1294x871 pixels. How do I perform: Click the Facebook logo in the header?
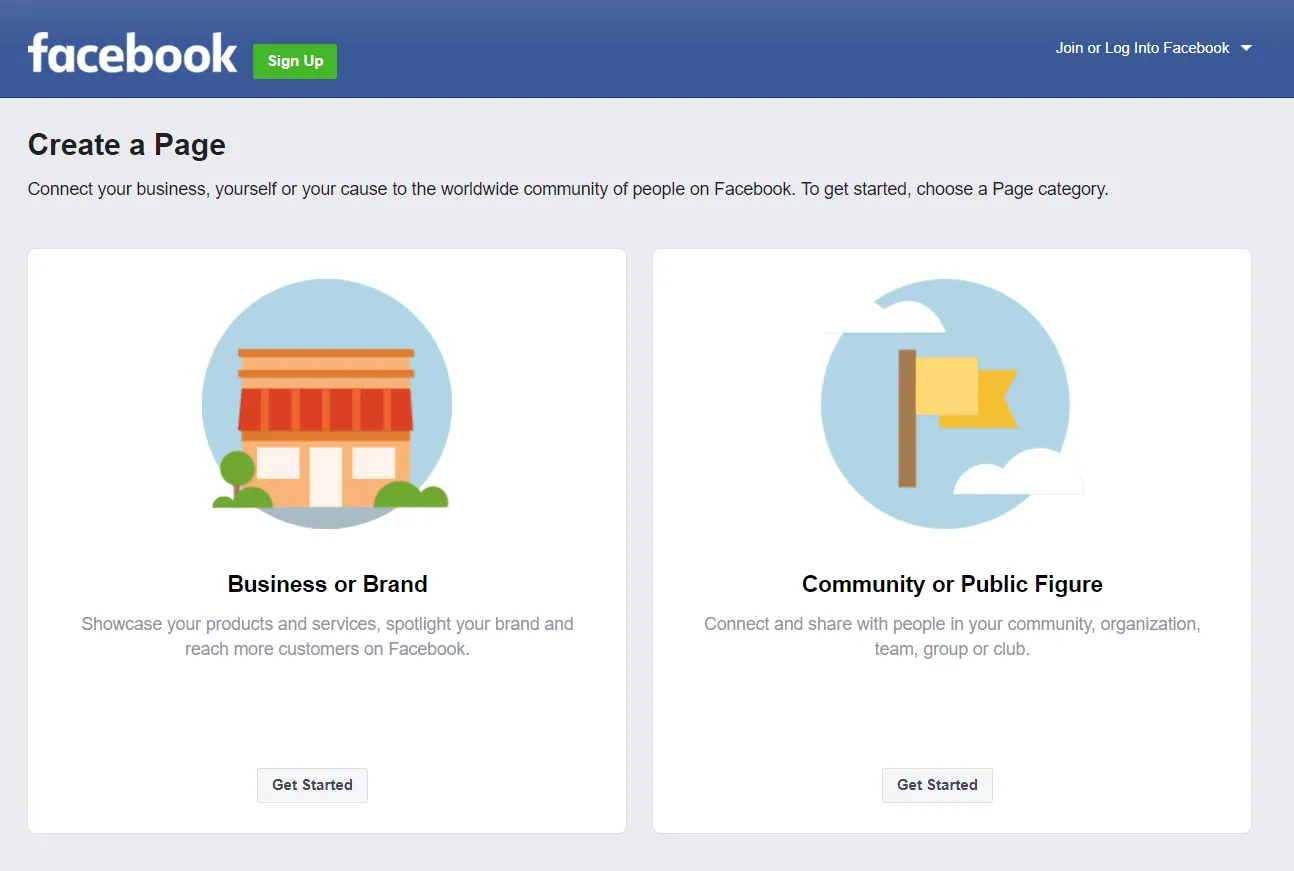click(x=132, y=53)
